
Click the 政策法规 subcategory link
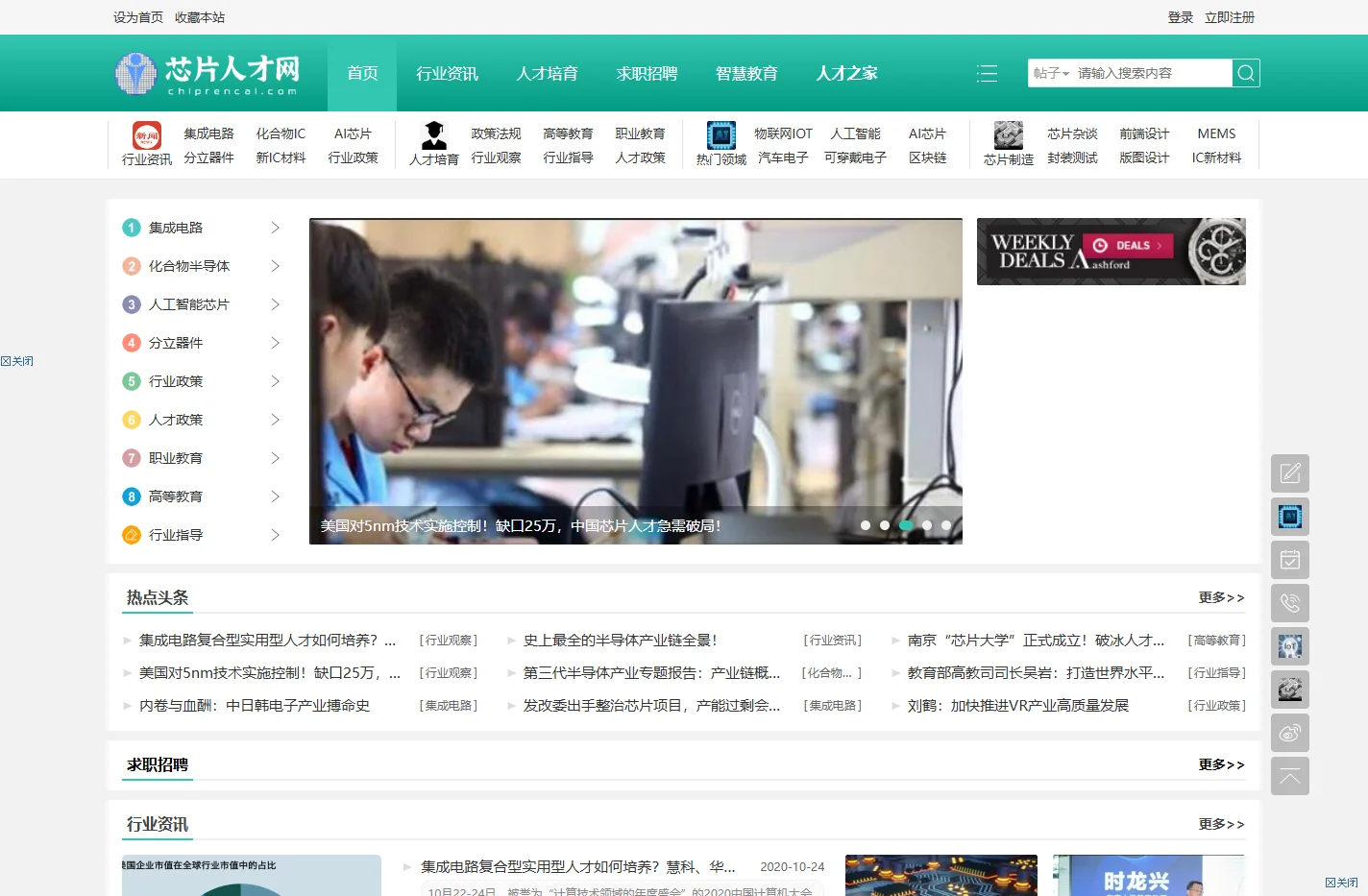(x=496, y=133)
